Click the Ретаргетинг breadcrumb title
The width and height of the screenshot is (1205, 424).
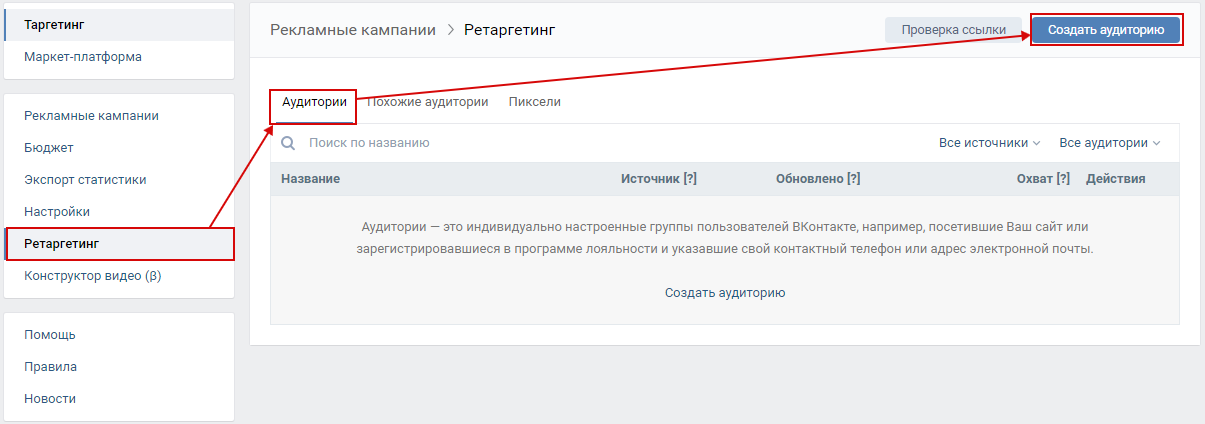coord(510,30)
